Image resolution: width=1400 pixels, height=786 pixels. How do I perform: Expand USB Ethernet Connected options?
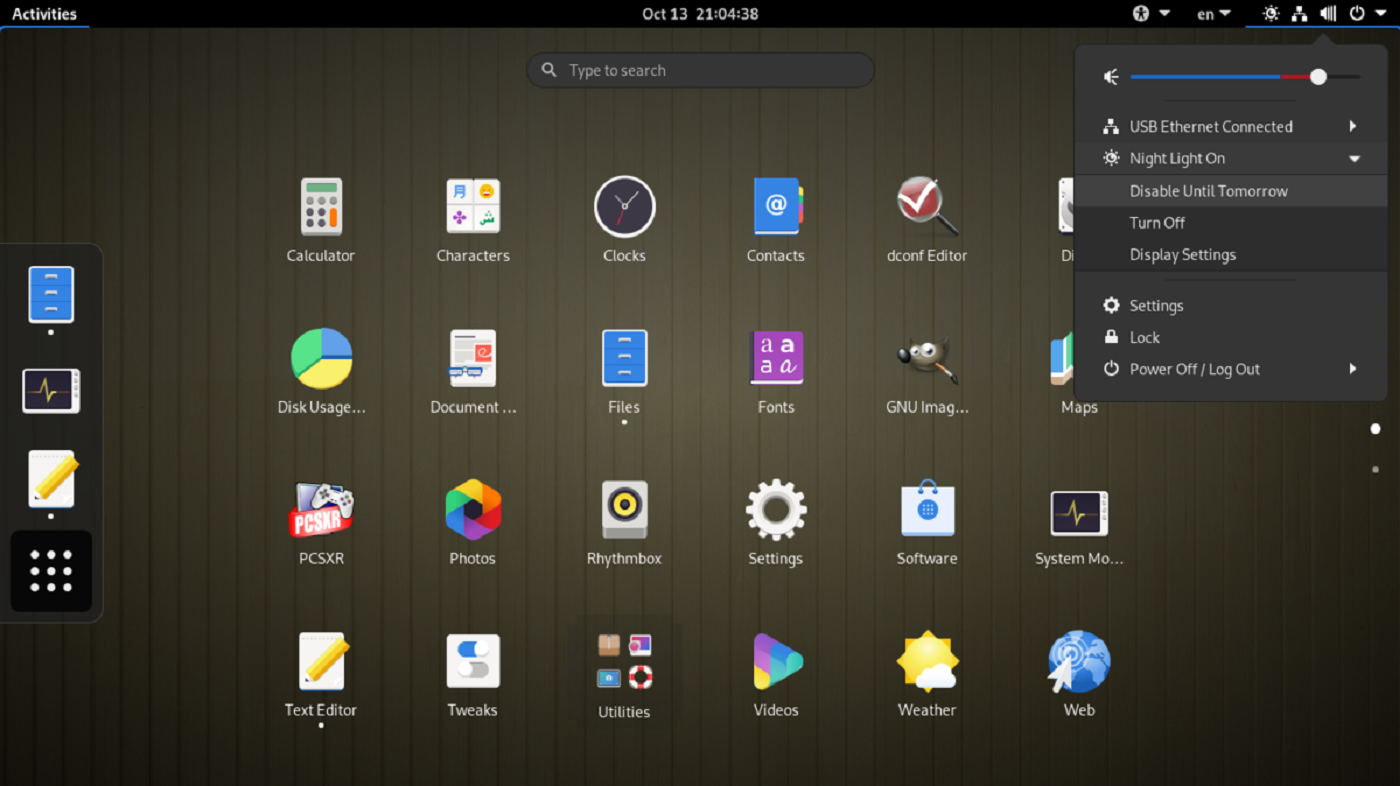1353,126
